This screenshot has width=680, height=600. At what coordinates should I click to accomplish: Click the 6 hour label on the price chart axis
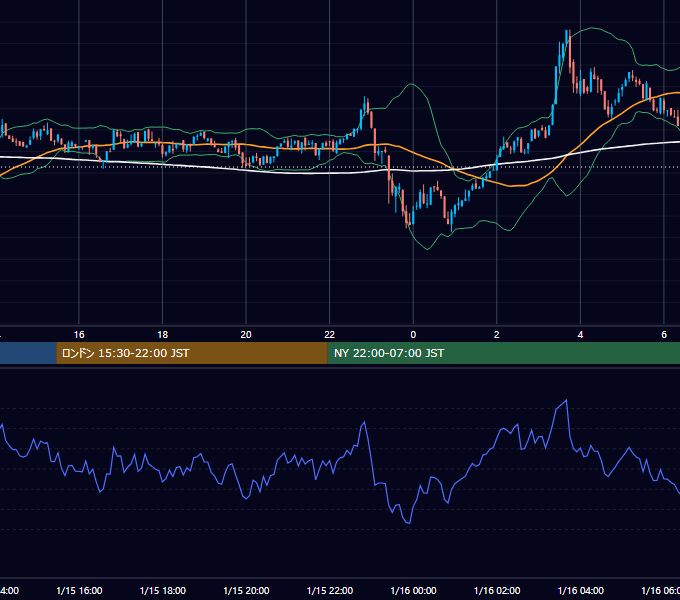(664, 335)
